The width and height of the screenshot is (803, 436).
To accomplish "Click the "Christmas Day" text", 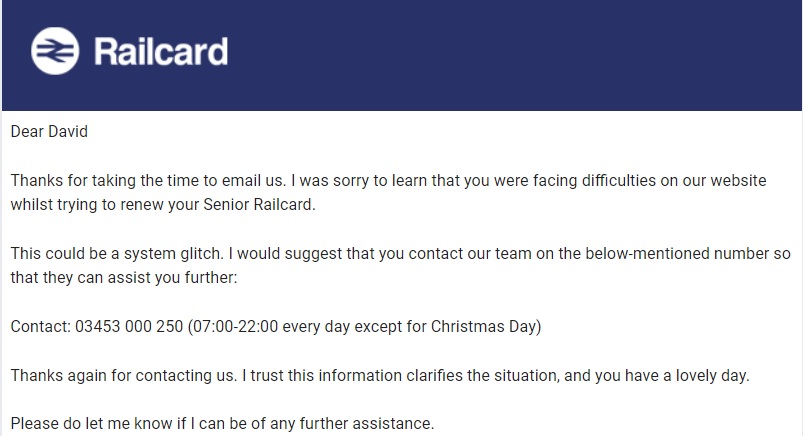I will (489, 326).
